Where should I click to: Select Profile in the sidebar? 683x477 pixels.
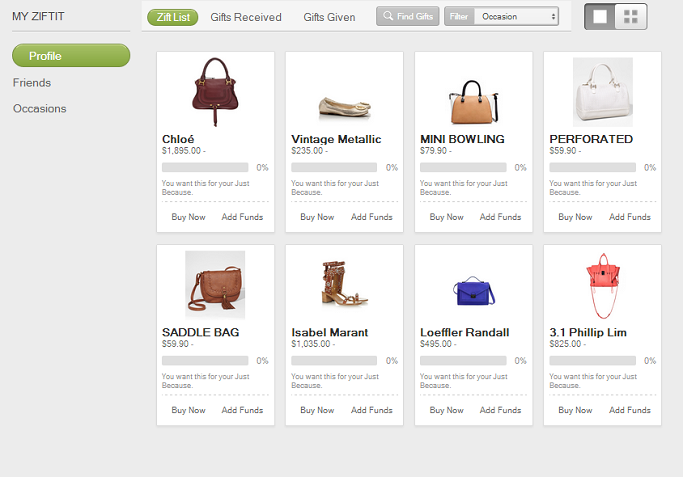(x=71, y=55)
